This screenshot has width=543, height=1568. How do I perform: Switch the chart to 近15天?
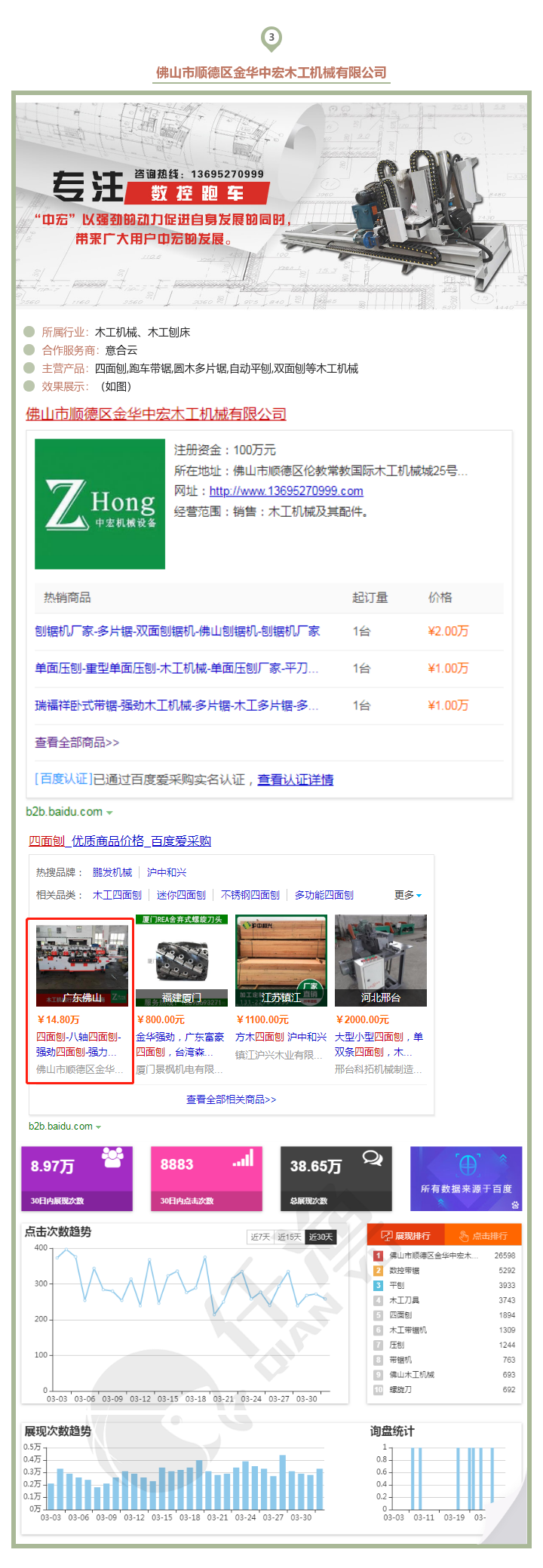pos(289,1237)
